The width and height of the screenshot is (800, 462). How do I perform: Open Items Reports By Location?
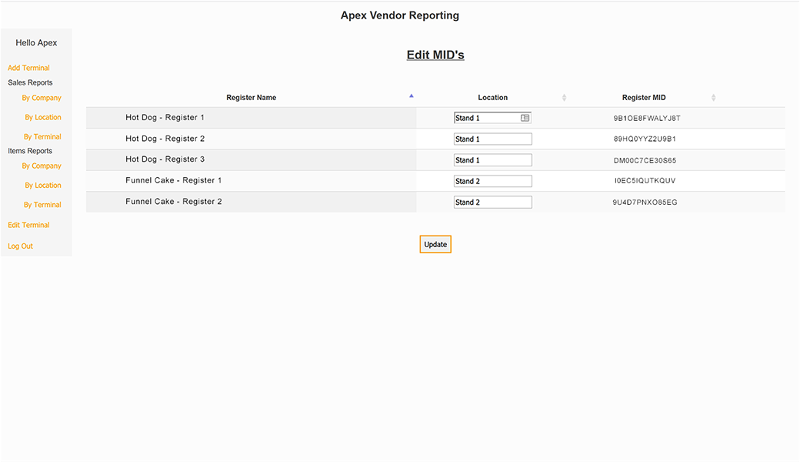(x=43, y=185)
